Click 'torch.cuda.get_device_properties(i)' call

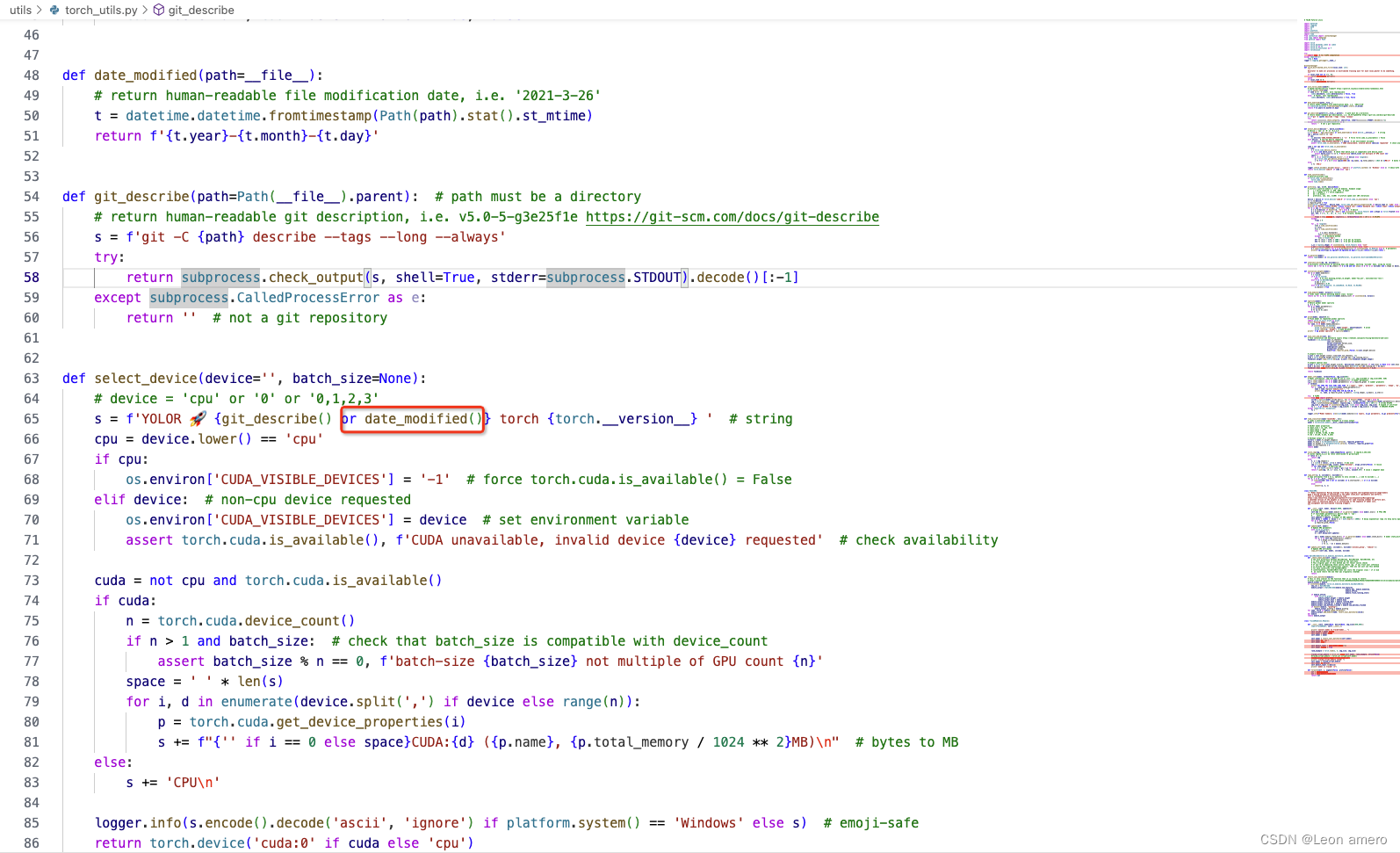pos(328,722)
